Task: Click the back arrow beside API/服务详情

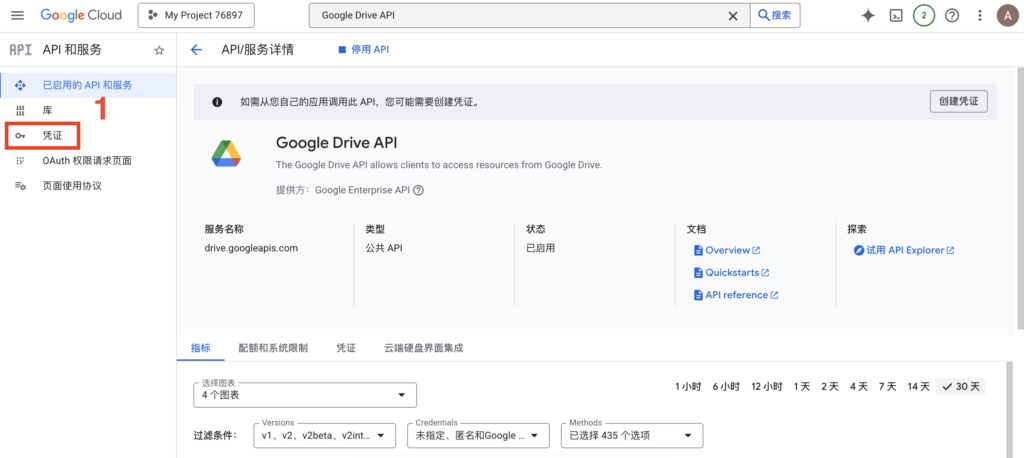Action: point(196,49)
